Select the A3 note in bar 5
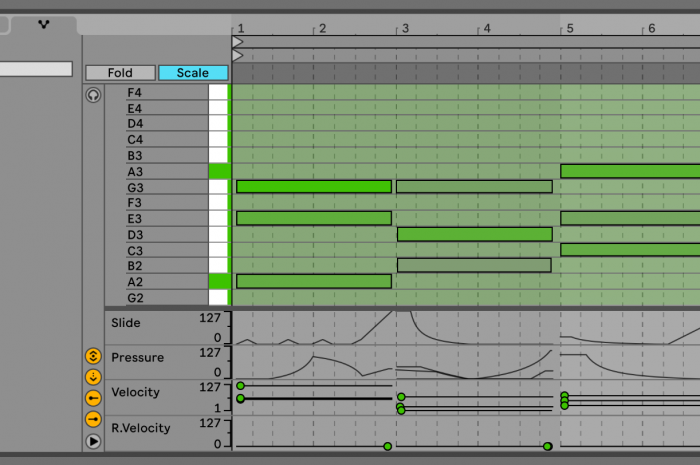 tap(630, 171)
